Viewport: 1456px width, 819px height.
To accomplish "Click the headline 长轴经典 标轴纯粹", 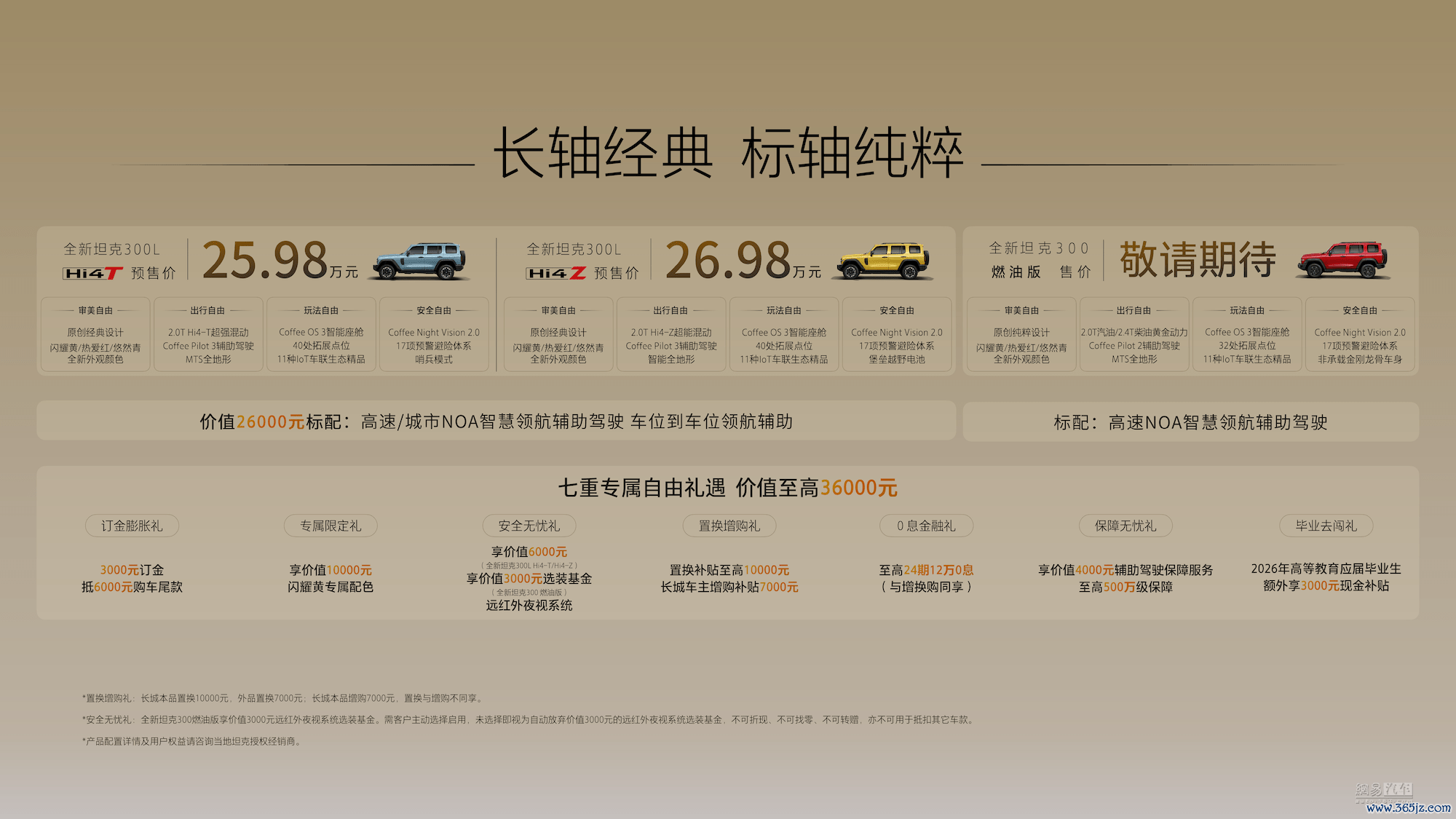I will 728,153.
